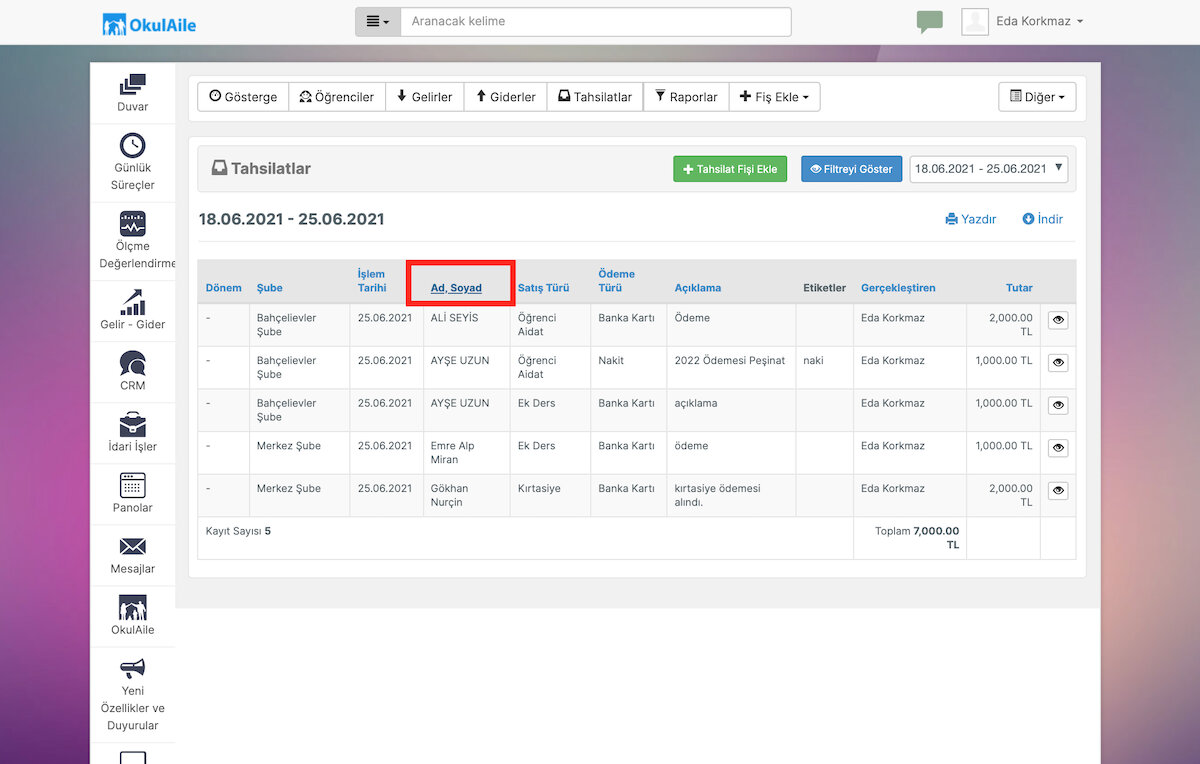The image size is (1200, 764).
Task: Click the Aranacak kelime search field
Action: point(596,22)
